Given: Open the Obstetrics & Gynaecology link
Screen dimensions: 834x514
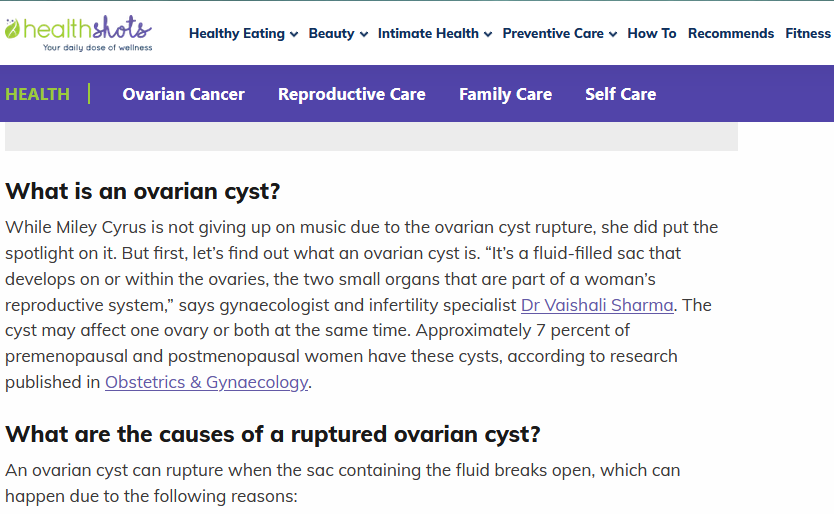Looking at the screenshot, I should point(206,382).
